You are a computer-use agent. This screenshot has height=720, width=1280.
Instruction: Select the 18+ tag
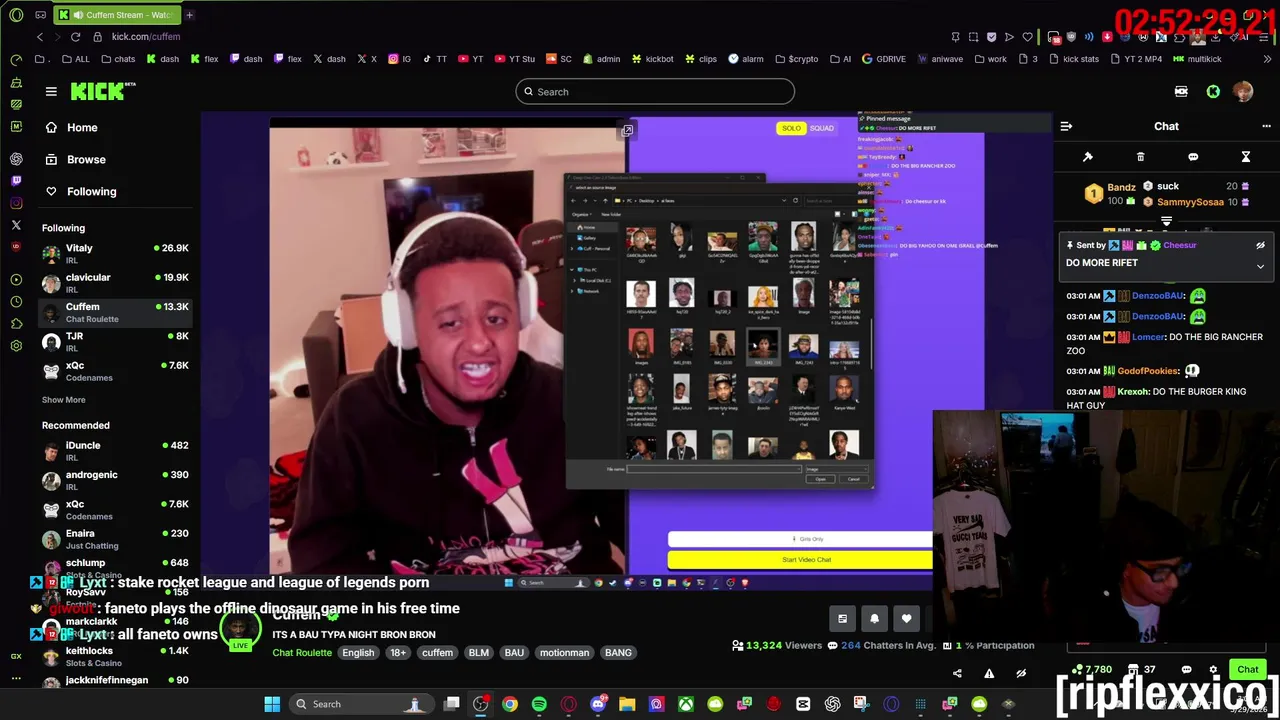(398, 653)
